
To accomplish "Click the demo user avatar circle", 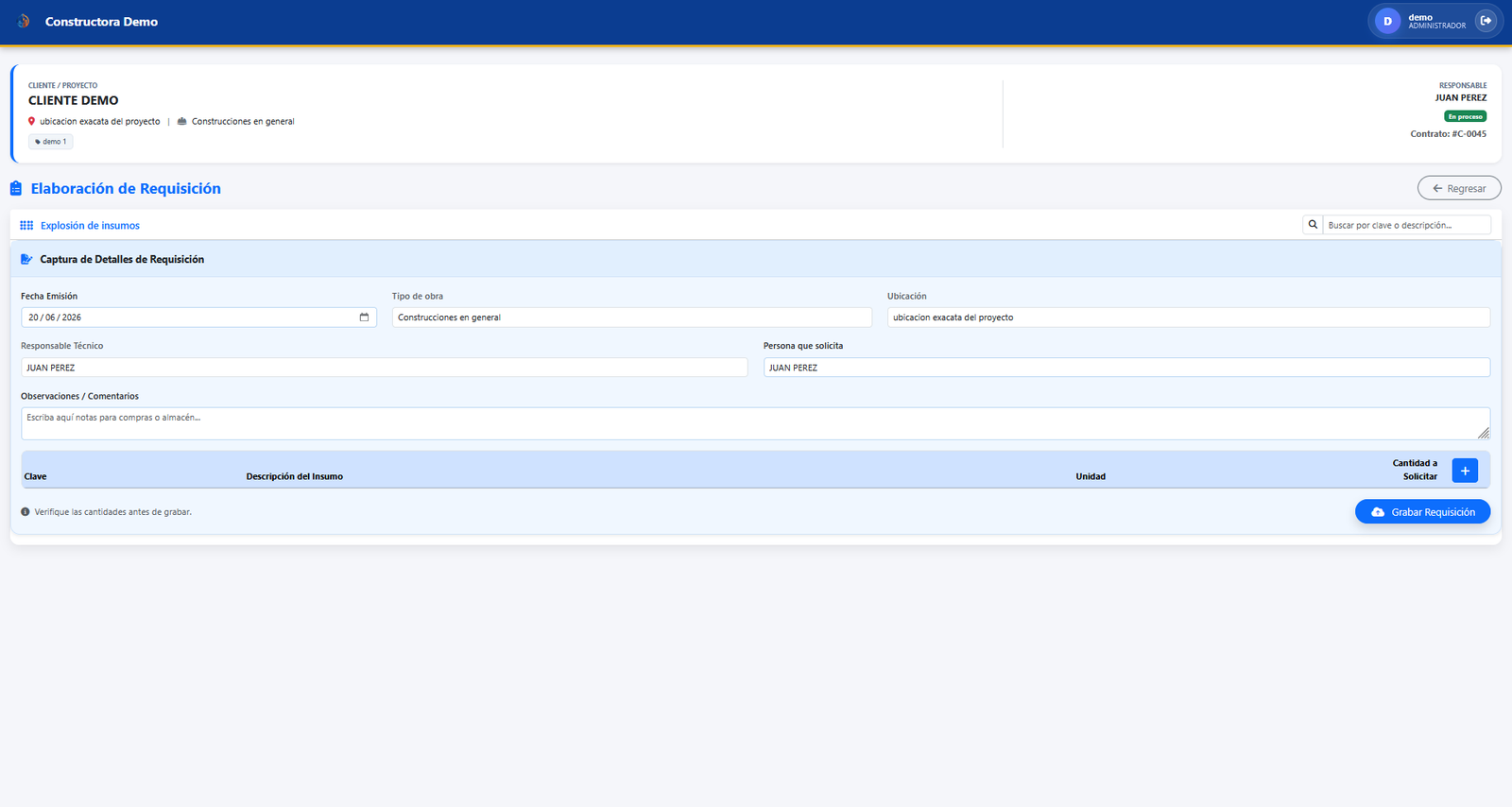I will (1387, 21).
